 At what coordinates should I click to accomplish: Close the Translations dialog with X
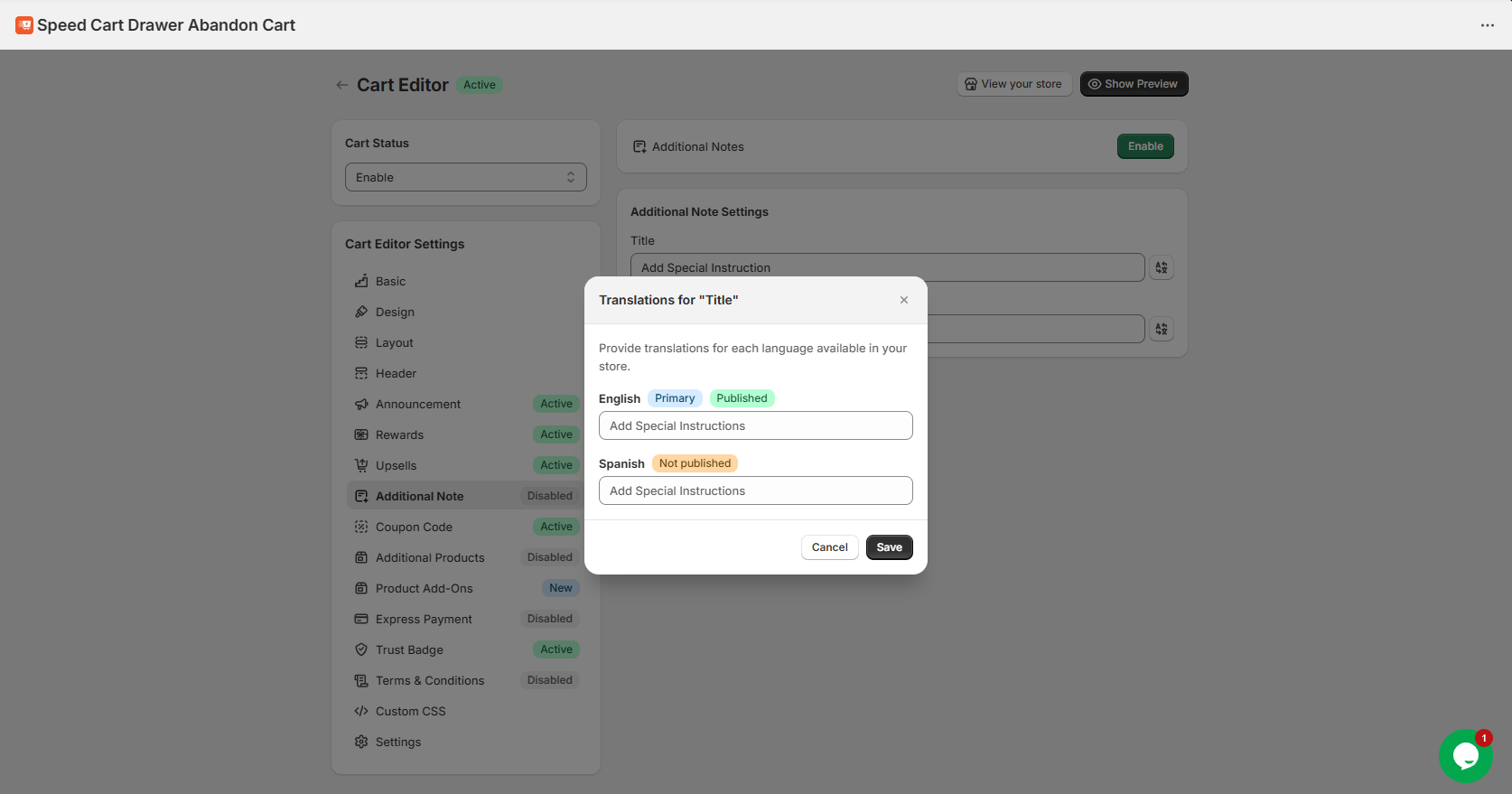(903, 300)
